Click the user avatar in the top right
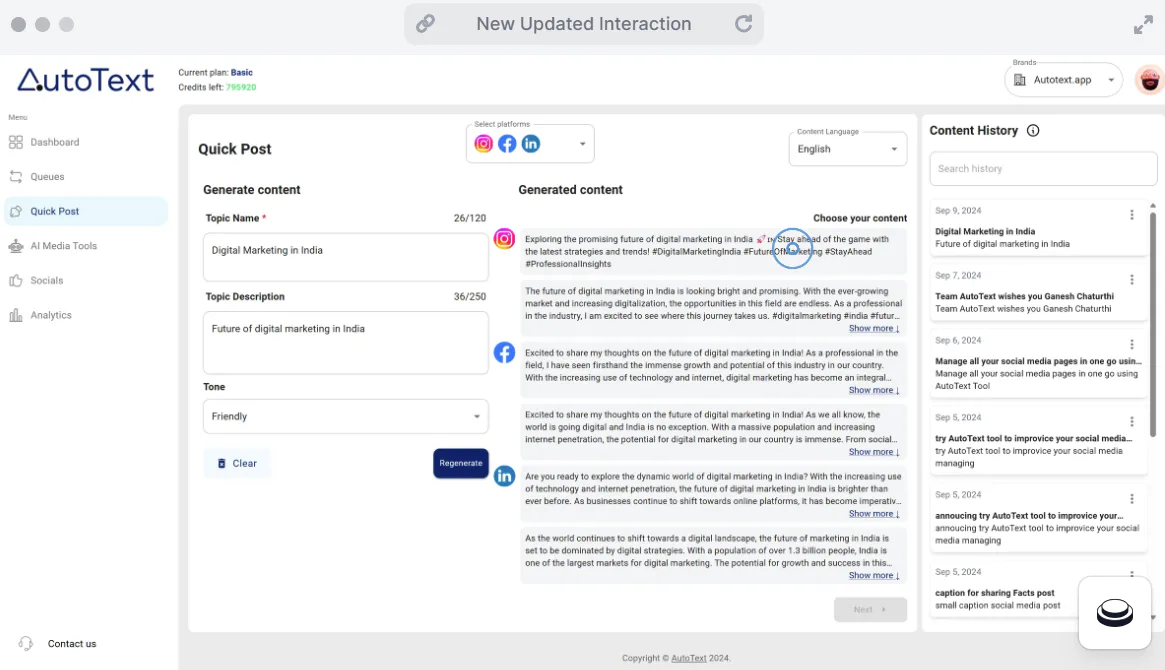 tap(1149, 79)
